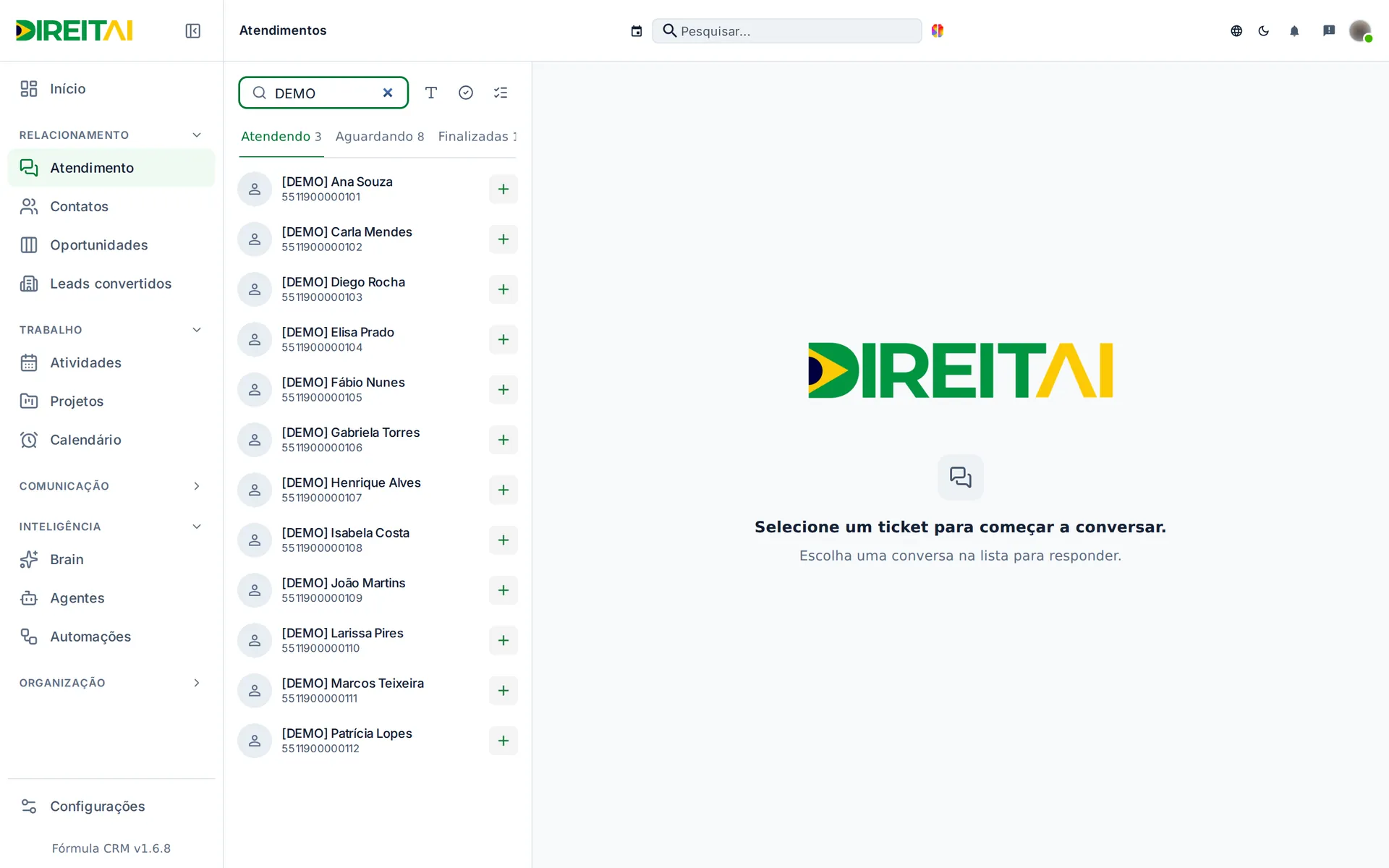1389x868 pixels.
Task: Click Isabela Costa's avatar icon
Action: tap(255, 540)
